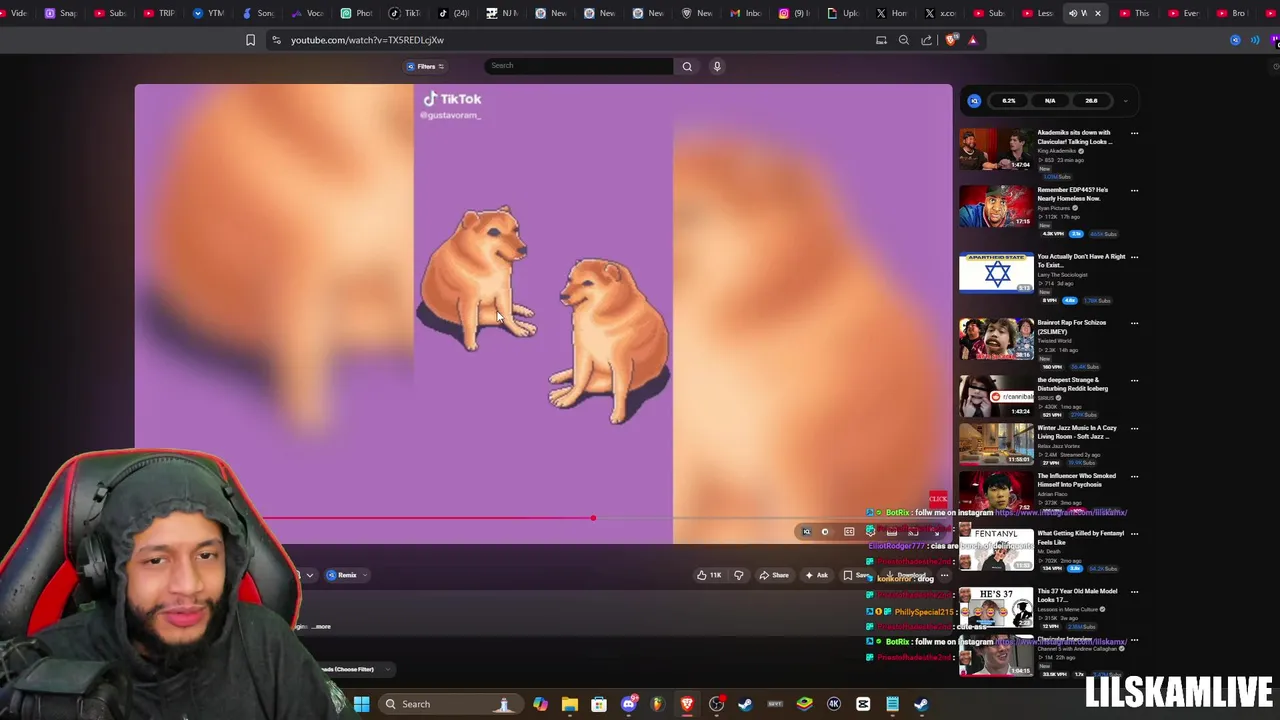Open OBS Studio from the taskbar
This screenshot has height=720, width=1280.
(716, 704)
